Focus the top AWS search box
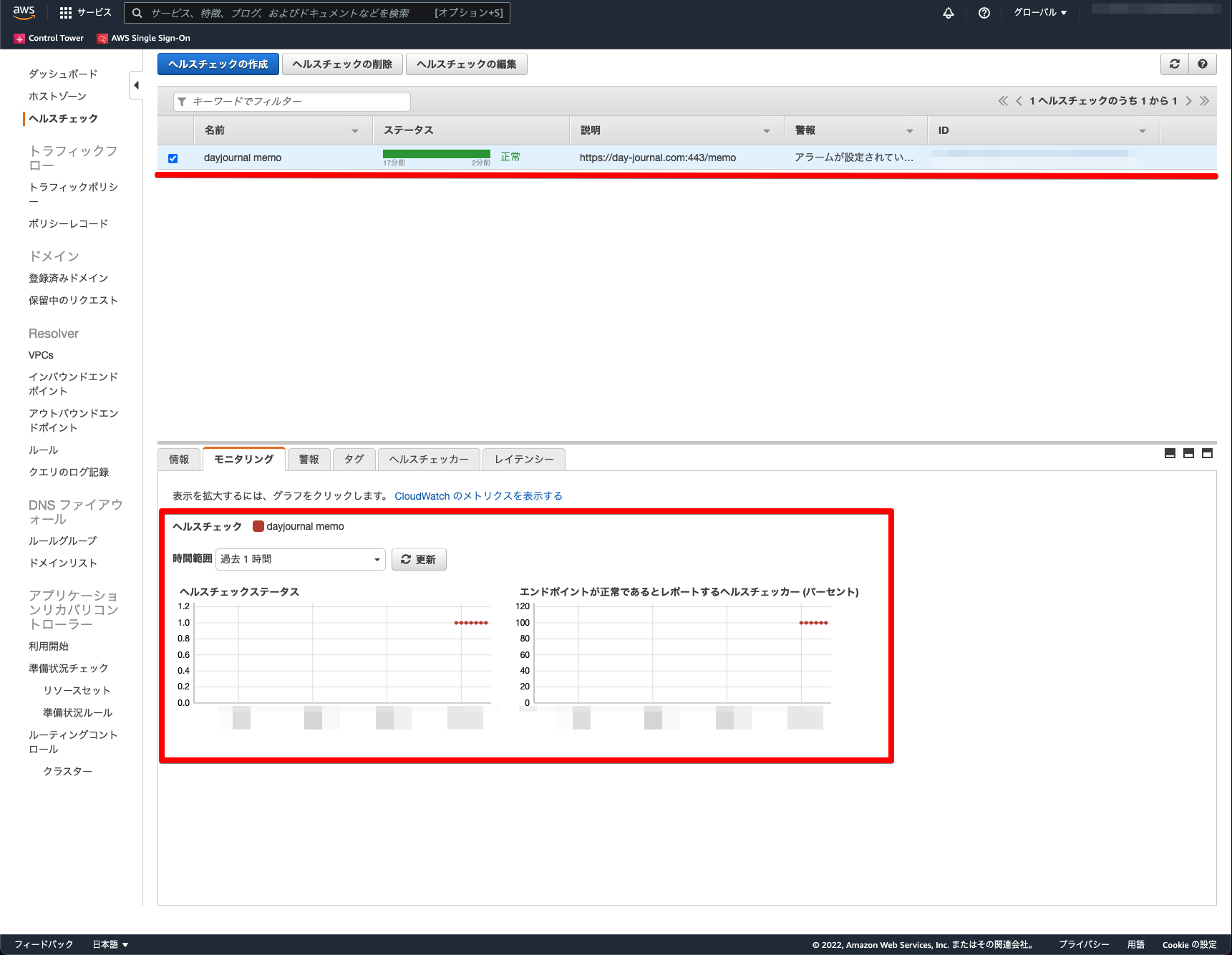The image size is (1232, 955). tap(317, 13)
